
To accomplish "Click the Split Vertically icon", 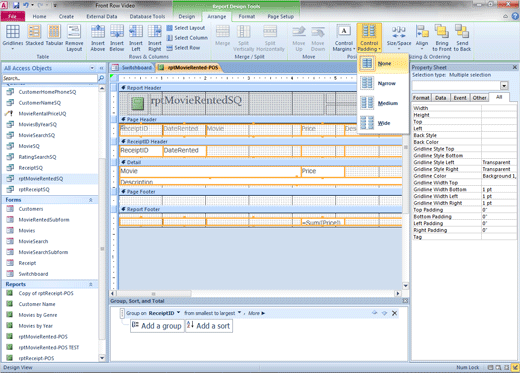I will 243,38.
